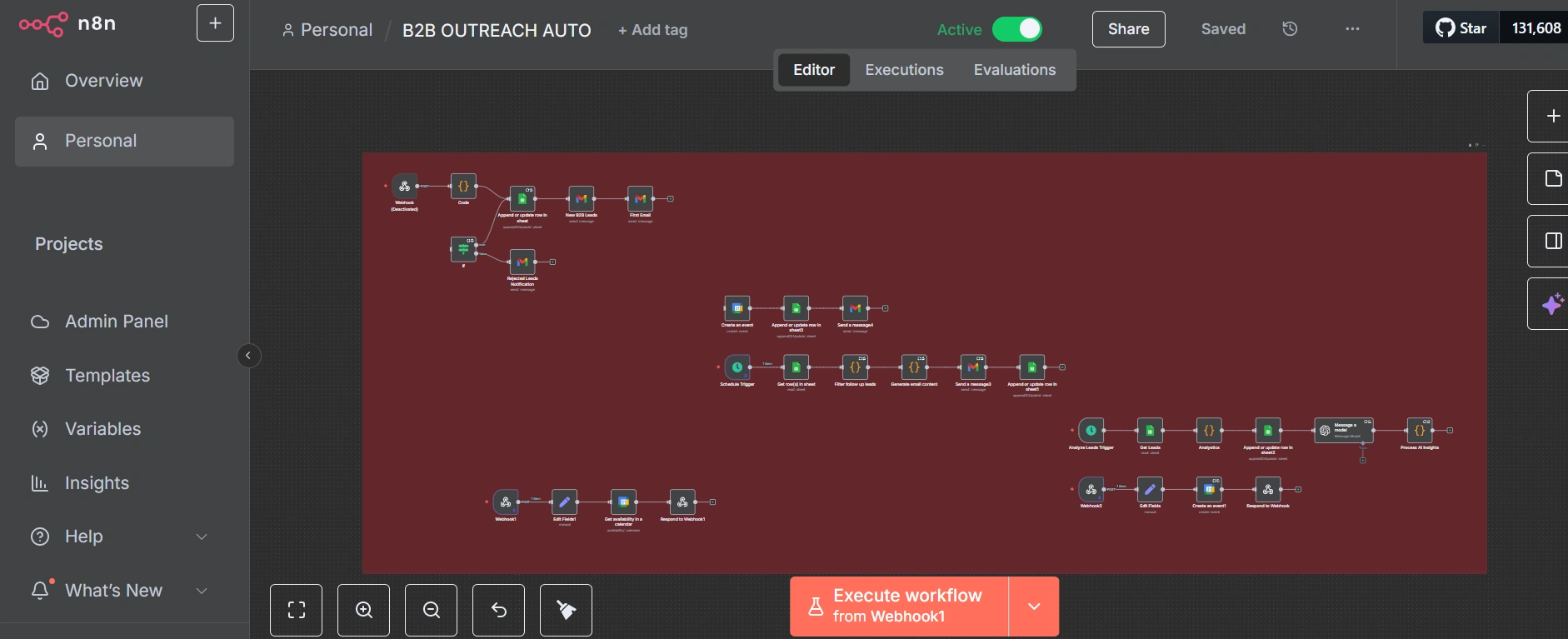Click the Share button
This screenshot has width=1568, height=639.
(1128, 29)
